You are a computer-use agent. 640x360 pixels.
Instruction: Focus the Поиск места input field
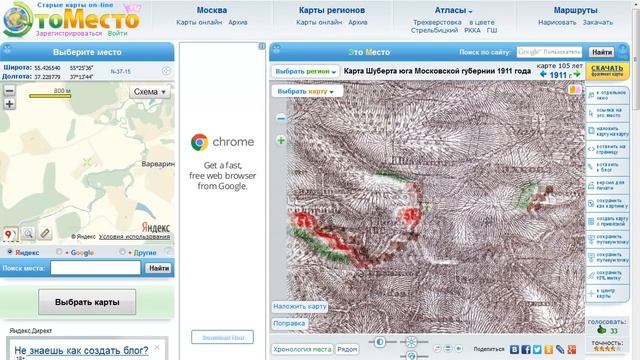coord(96,268)
